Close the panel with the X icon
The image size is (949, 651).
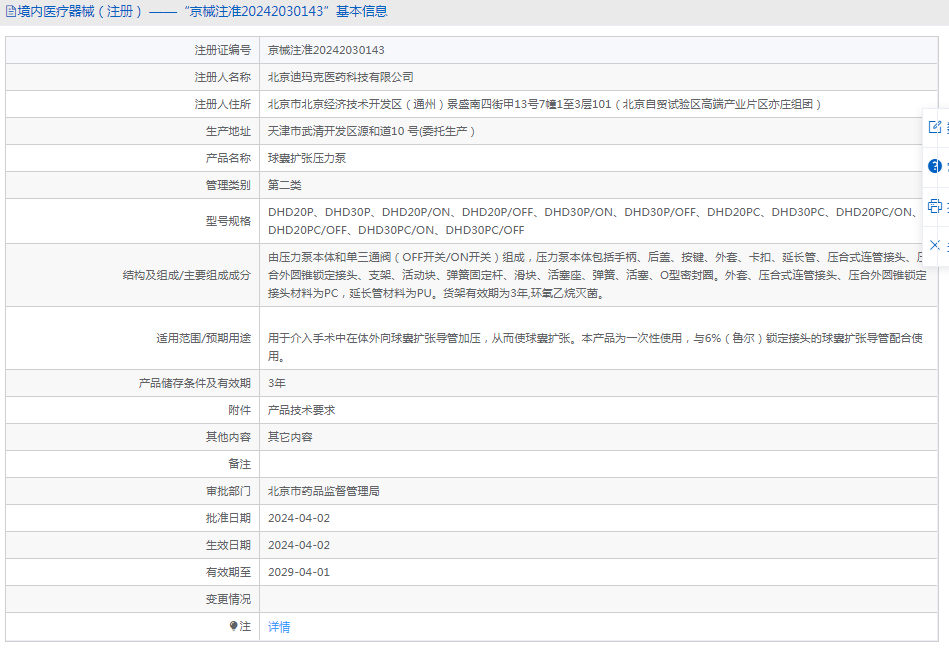tap(935, 245)
